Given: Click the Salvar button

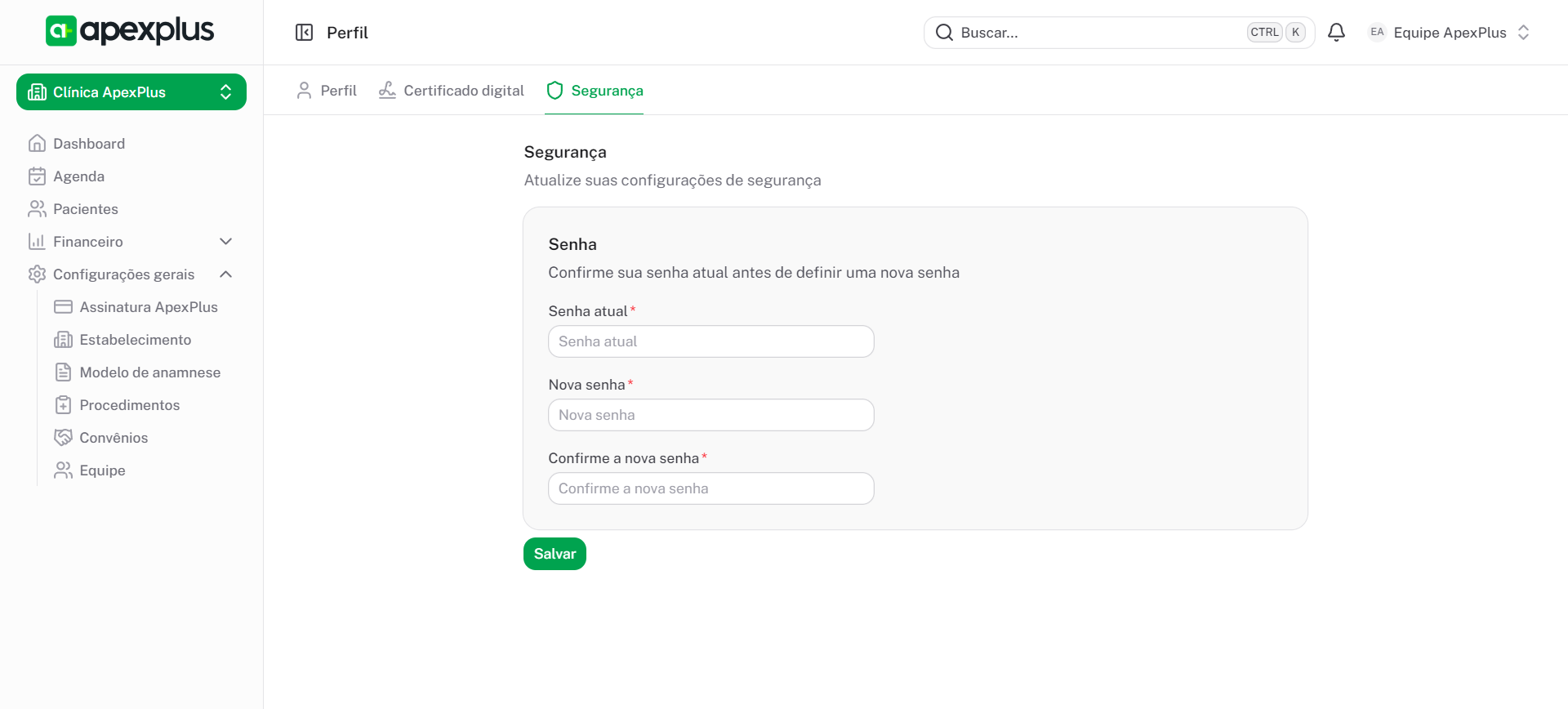Looking at the screenshot, I should [555, 554].
